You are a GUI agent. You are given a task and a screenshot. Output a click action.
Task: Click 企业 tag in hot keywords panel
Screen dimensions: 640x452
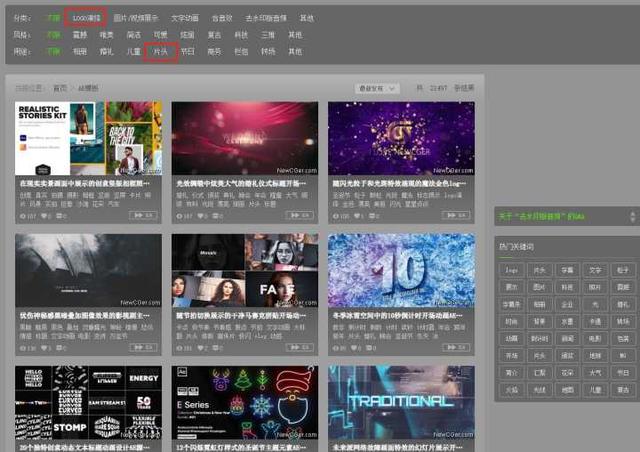pyautogui.click(x=567, y=305)
